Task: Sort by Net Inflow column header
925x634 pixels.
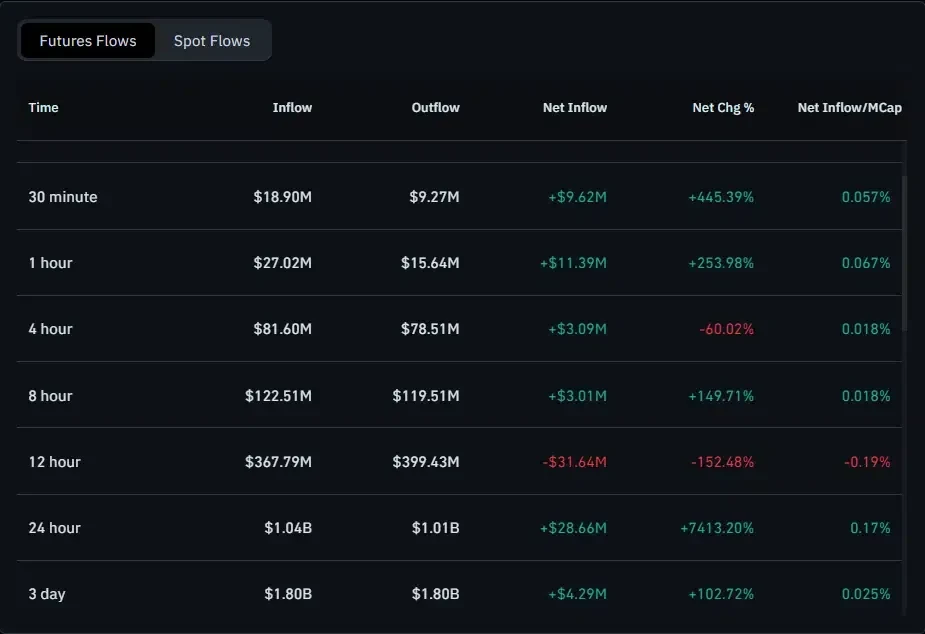Action: point(575,107)
